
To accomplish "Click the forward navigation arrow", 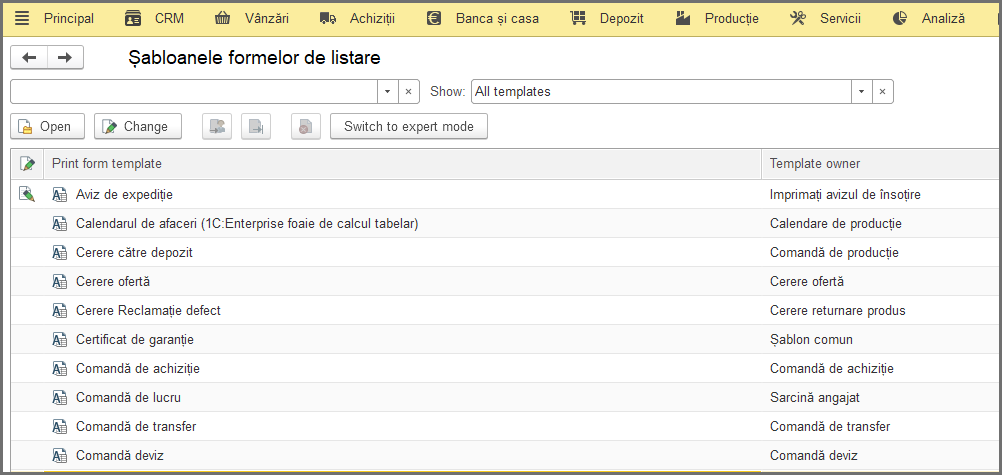I will pyautogui.click(x=65, y=58).
